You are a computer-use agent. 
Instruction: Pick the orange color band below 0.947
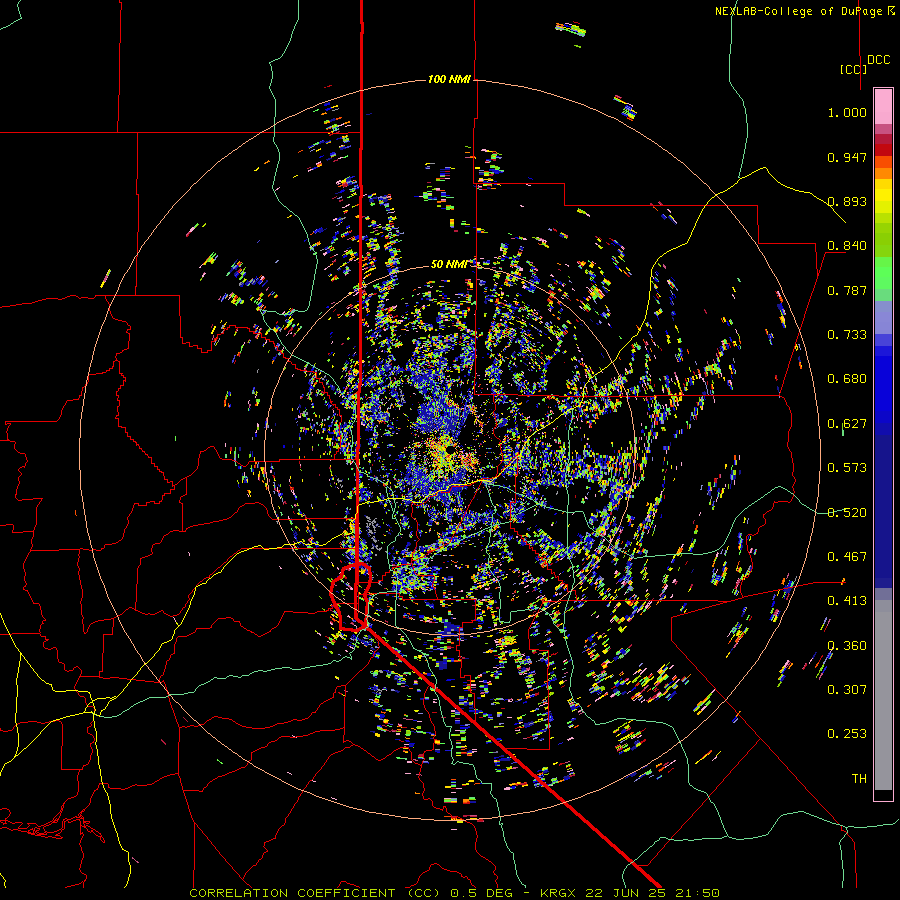tap(883, 173)
